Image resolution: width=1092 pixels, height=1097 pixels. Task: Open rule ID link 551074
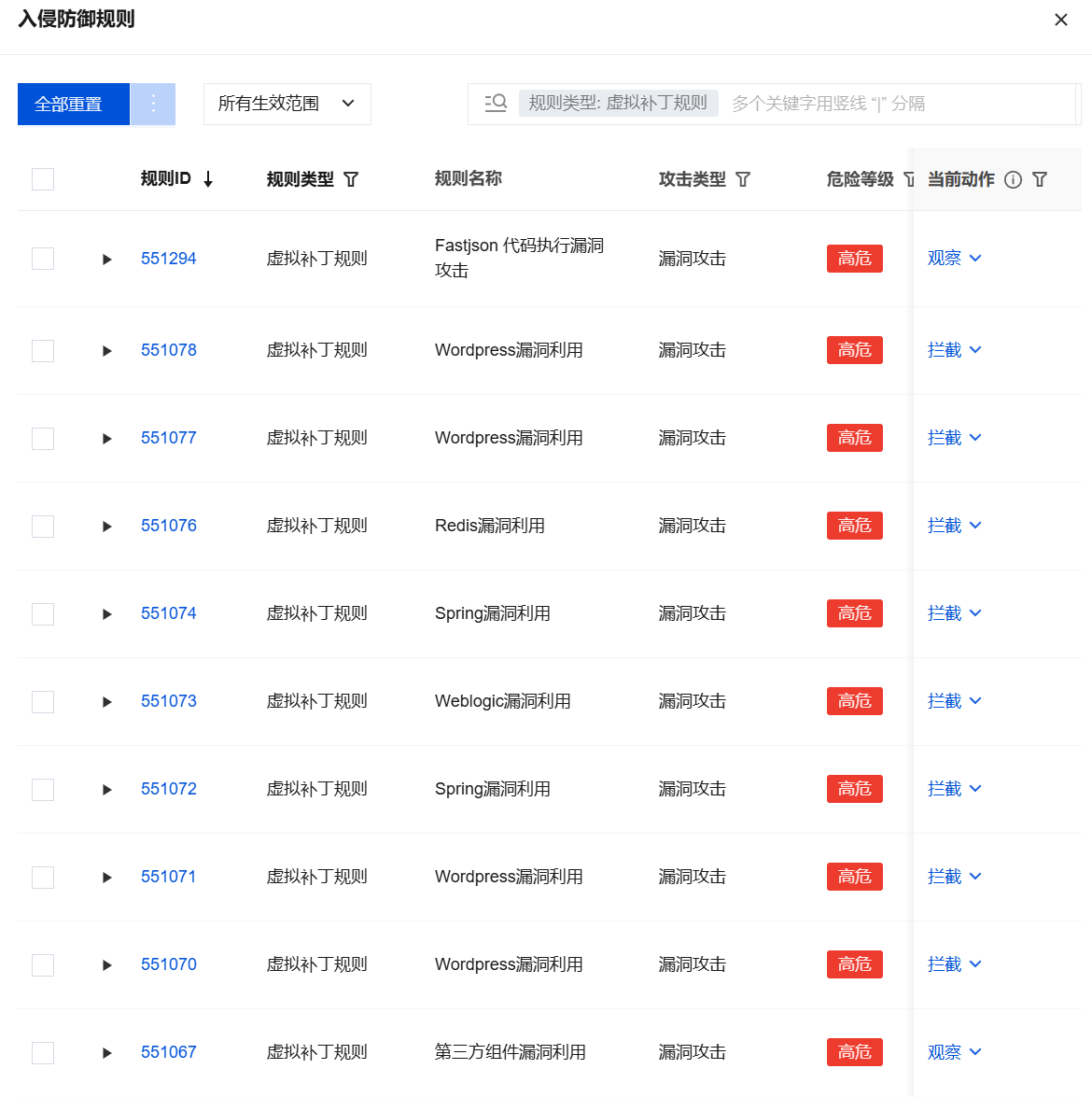click(169, 613)
